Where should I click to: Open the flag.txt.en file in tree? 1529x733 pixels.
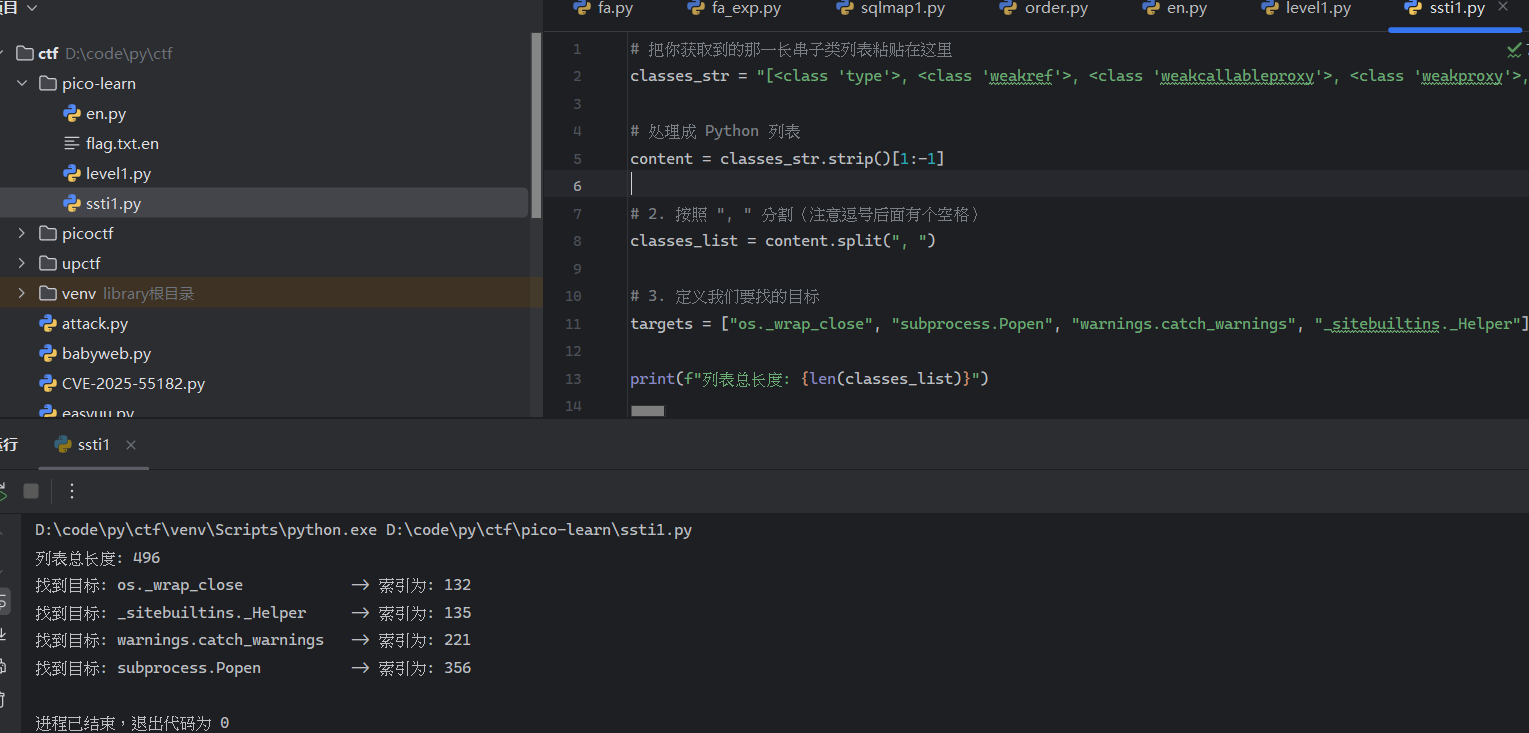coord(122,144)
